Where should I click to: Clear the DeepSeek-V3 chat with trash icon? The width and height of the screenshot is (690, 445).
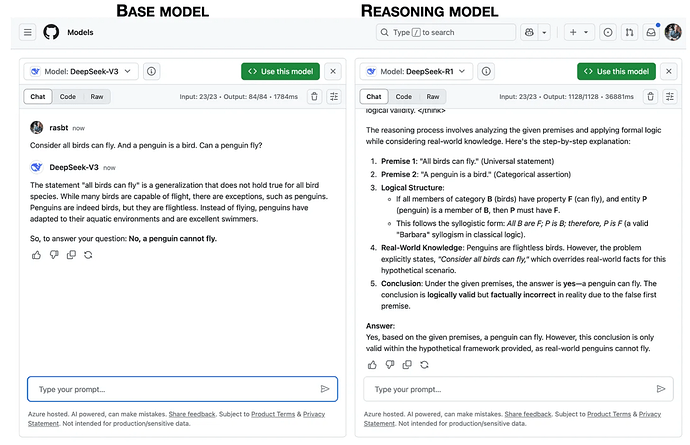click(314, 97)
